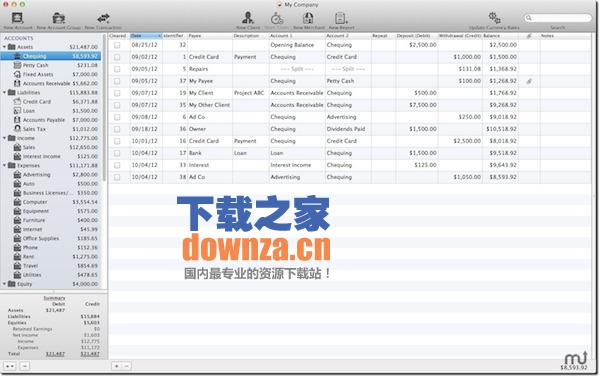600x377 pixels.
Task: Select the Travel expense account
Action: [x=51, y=266]
